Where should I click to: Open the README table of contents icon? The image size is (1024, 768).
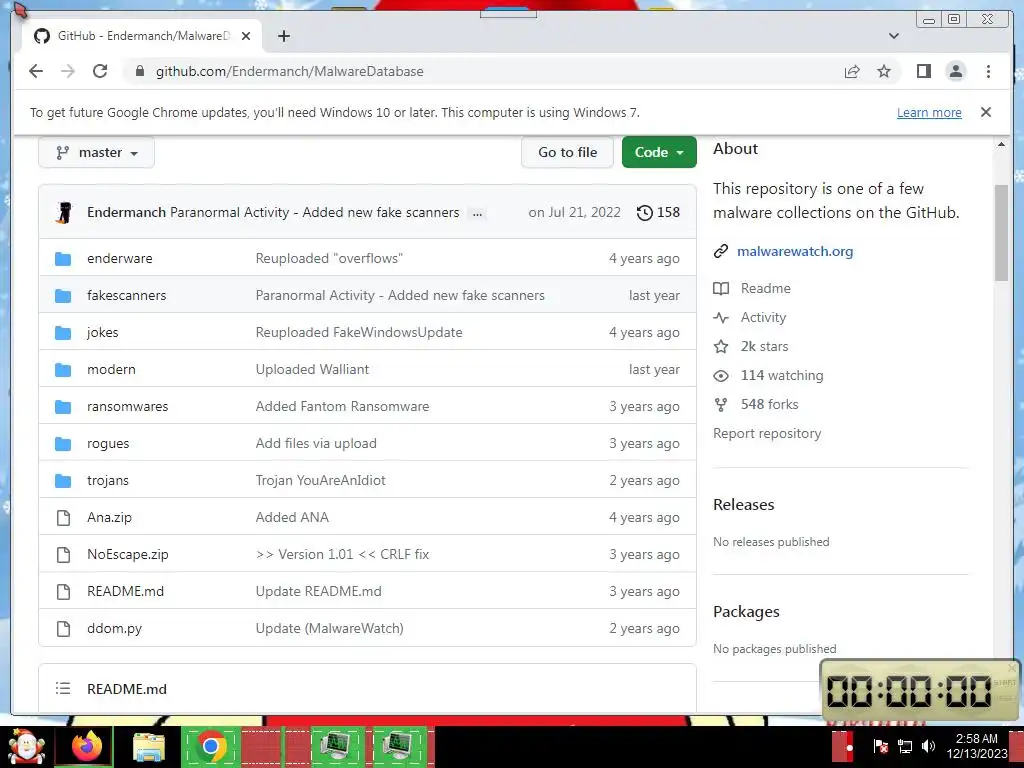coord(63,688)
